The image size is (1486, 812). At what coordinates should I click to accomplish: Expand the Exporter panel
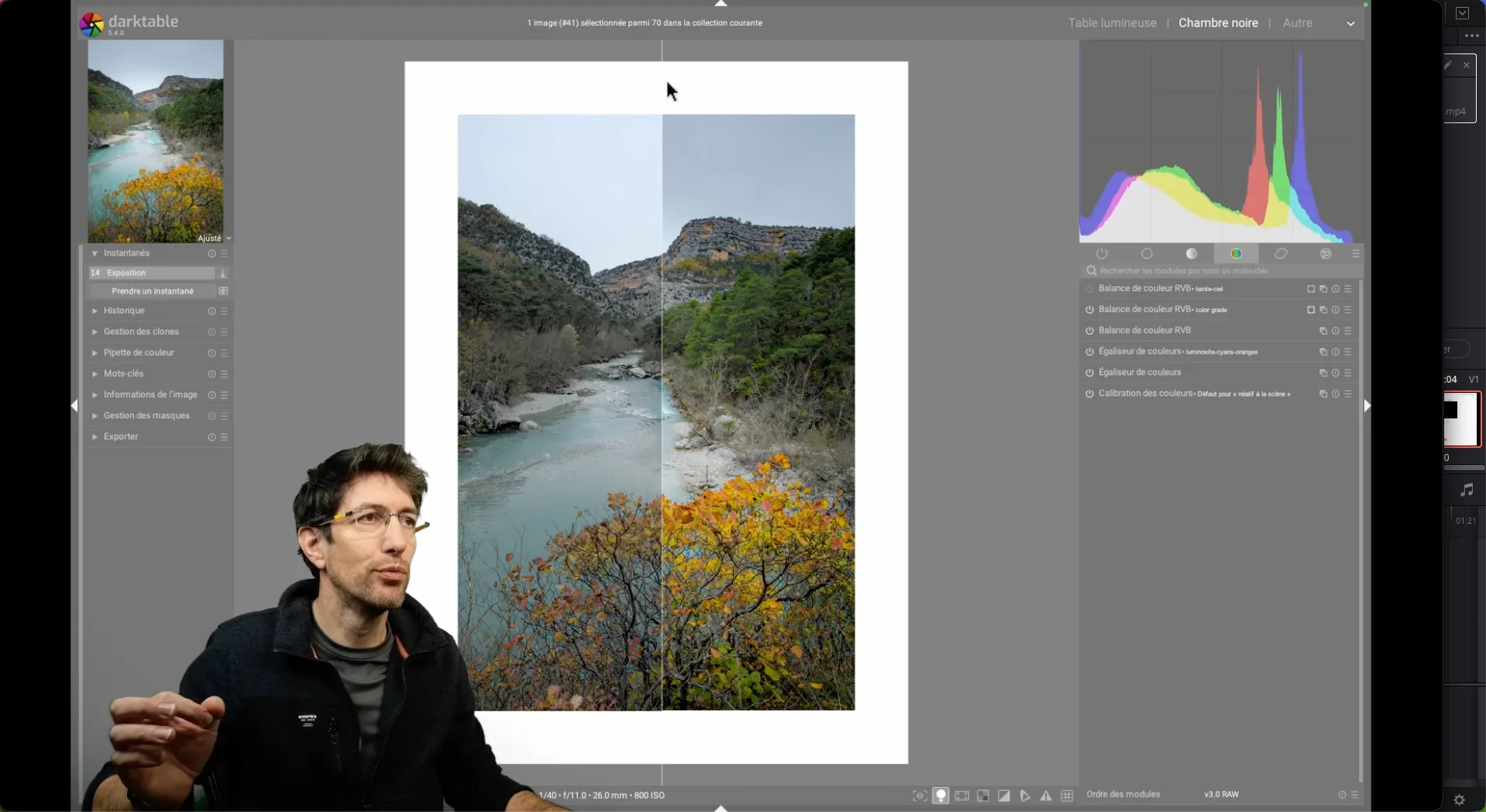coord(121,437)
